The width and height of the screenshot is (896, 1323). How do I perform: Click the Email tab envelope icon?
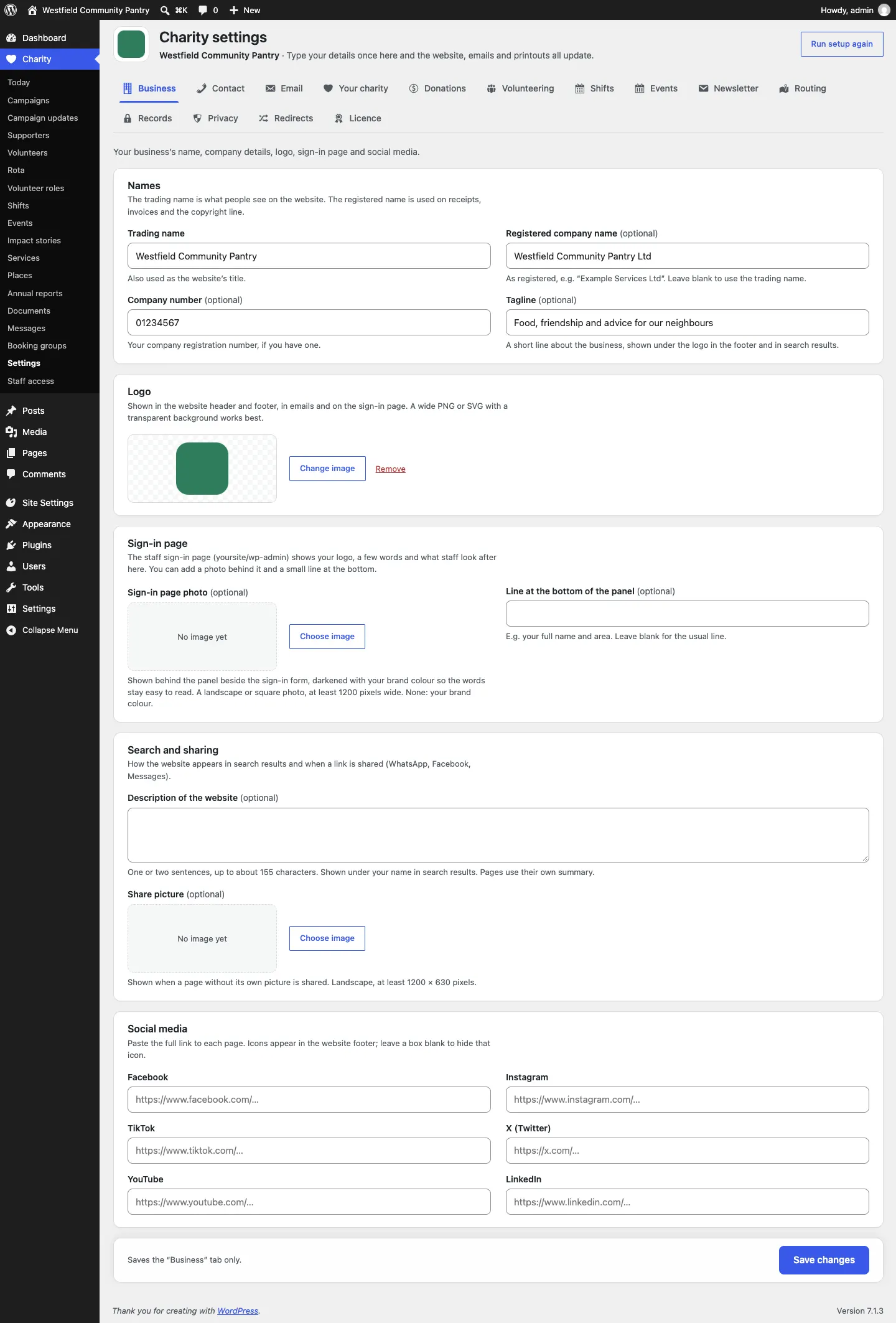coord(270,88)
